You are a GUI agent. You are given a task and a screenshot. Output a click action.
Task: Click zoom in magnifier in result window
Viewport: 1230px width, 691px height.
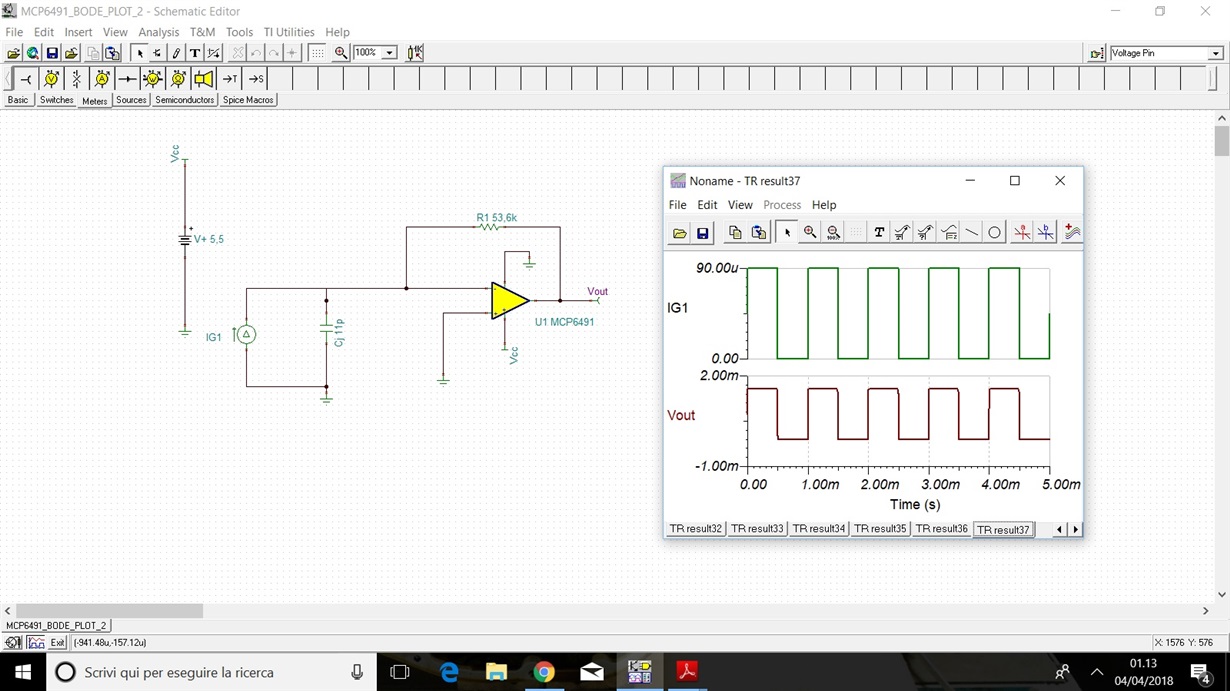click(810, 233)
